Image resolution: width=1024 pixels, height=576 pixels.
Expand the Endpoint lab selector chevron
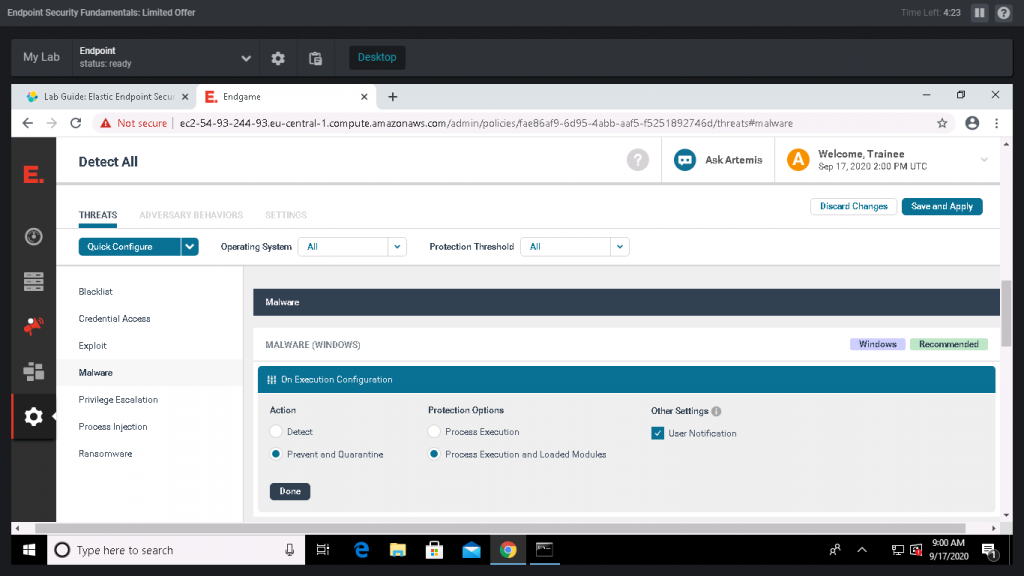(246, 58)
